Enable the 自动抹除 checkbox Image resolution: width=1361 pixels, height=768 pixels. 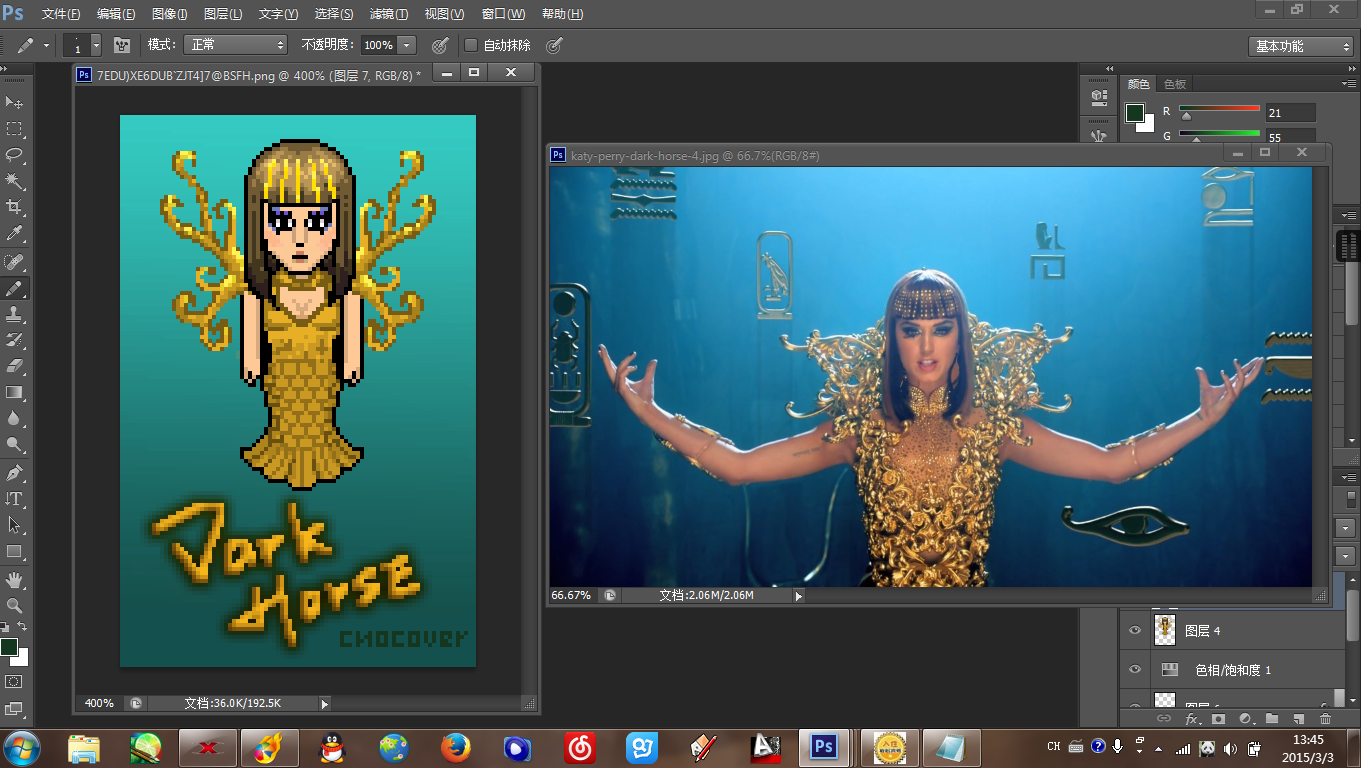click(471, 45)
